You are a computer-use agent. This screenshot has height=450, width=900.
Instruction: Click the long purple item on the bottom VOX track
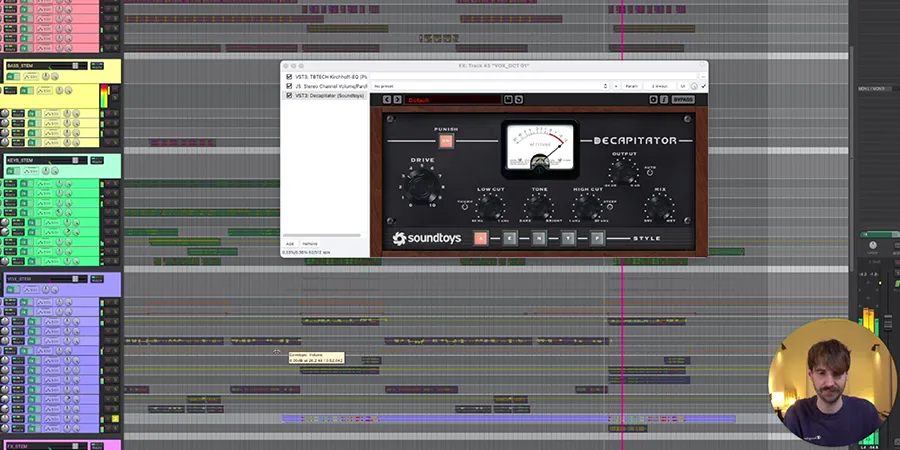509,419
